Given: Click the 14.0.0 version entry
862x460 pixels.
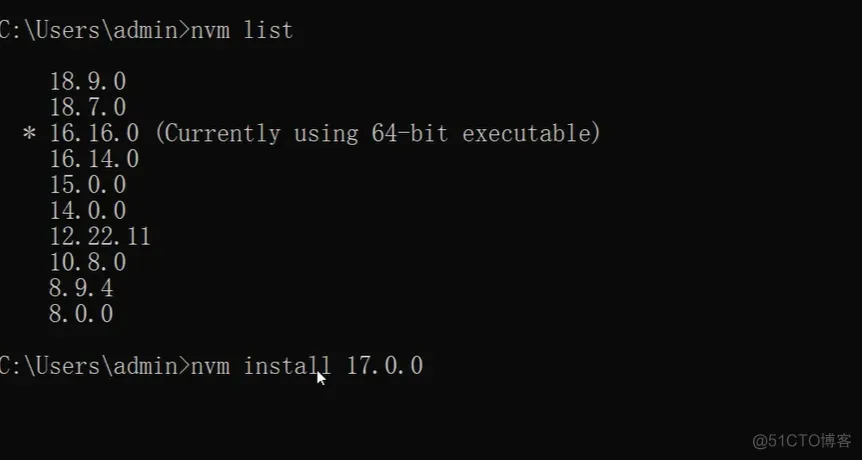Looking at the screenshot, I should pos(88,211).
